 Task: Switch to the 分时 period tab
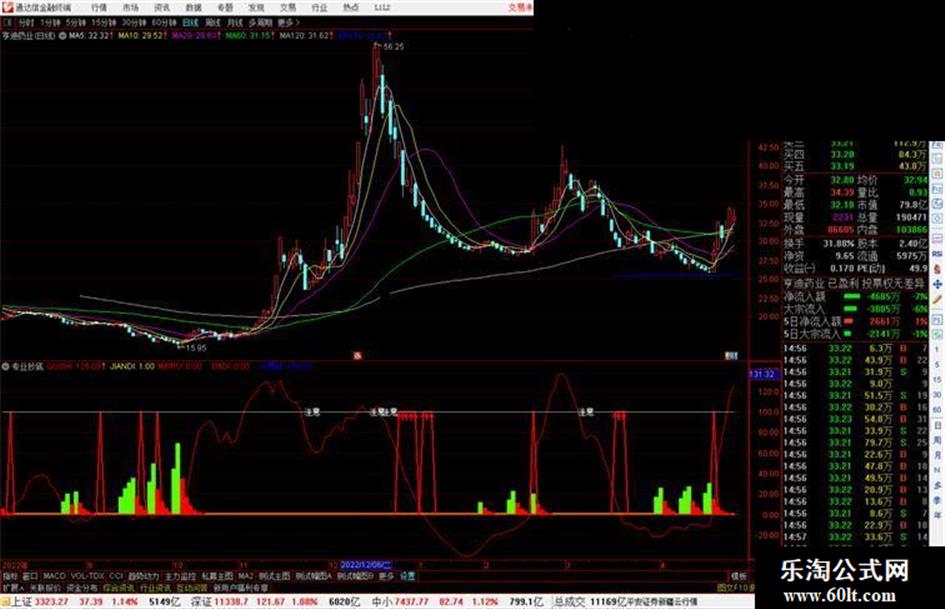point(25,22)
